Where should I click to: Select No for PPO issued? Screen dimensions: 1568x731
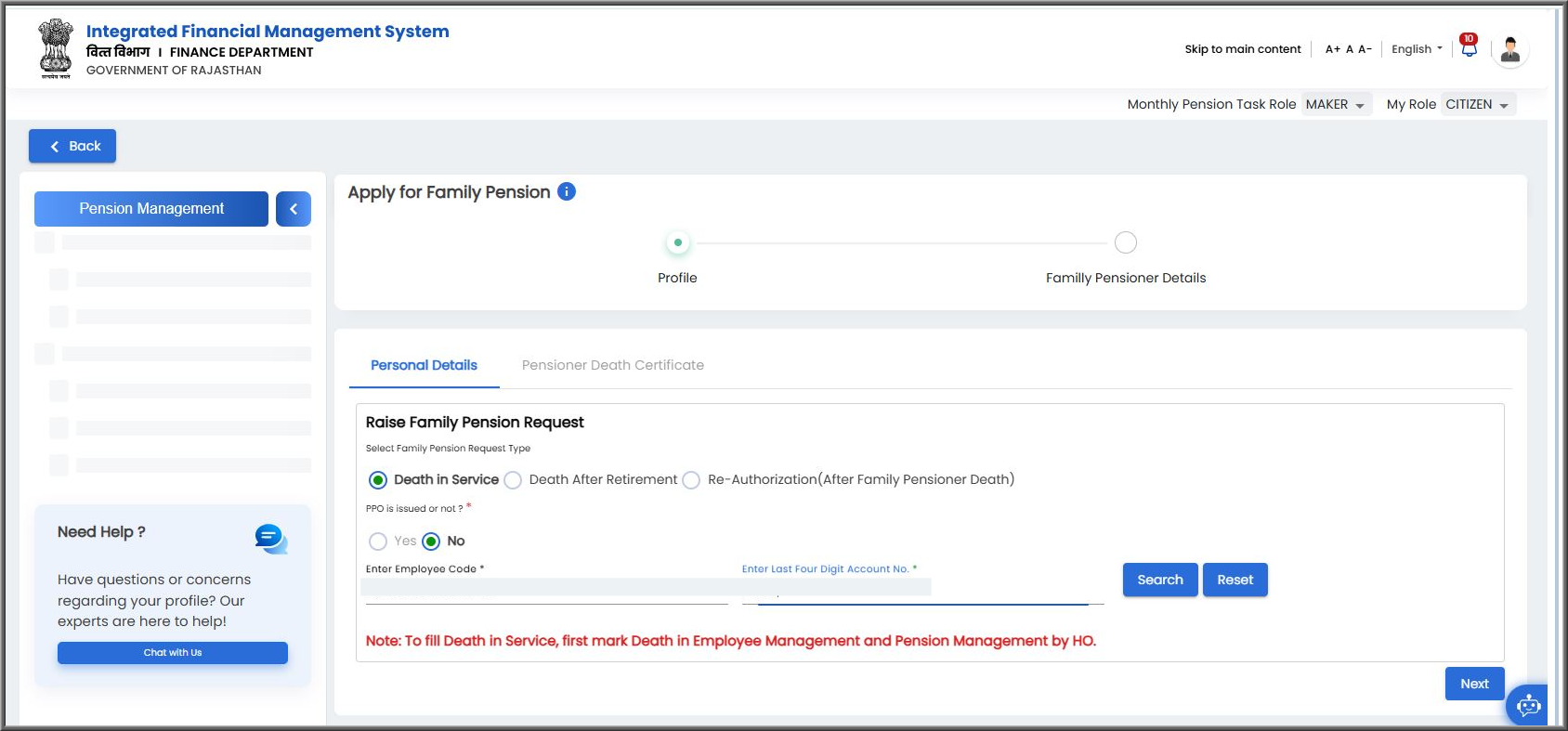[x=431, y=542]
